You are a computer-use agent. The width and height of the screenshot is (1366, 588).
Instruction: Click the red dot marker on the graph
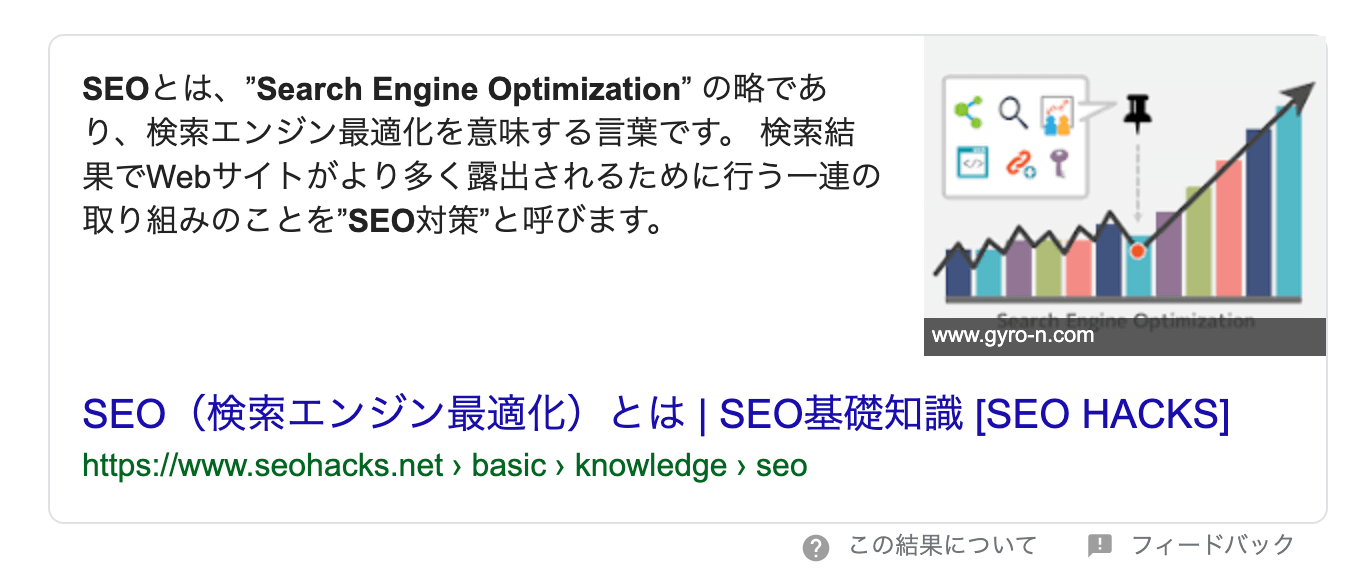1138,249
